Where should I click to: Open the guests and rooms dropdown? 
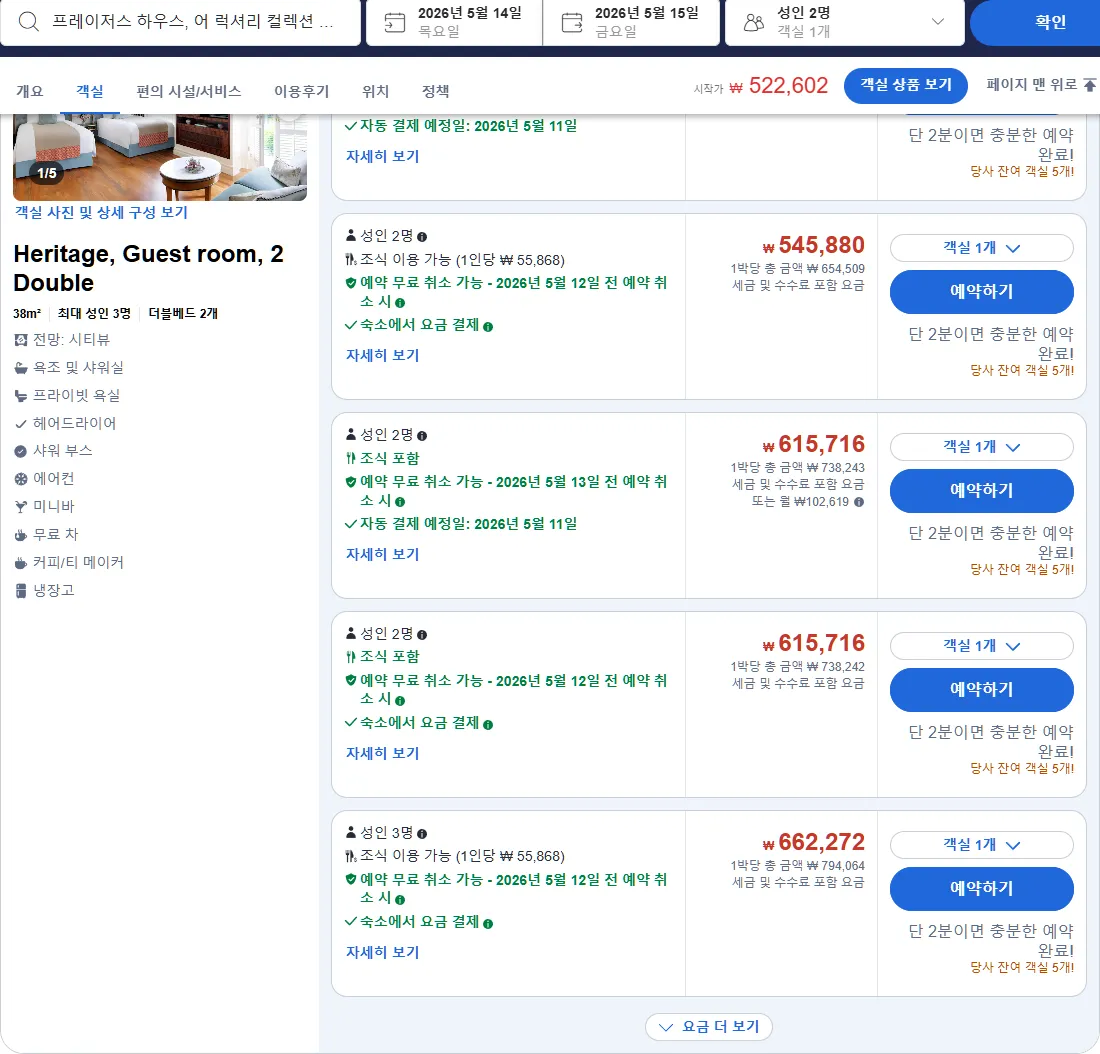click(x=845, y=22)
